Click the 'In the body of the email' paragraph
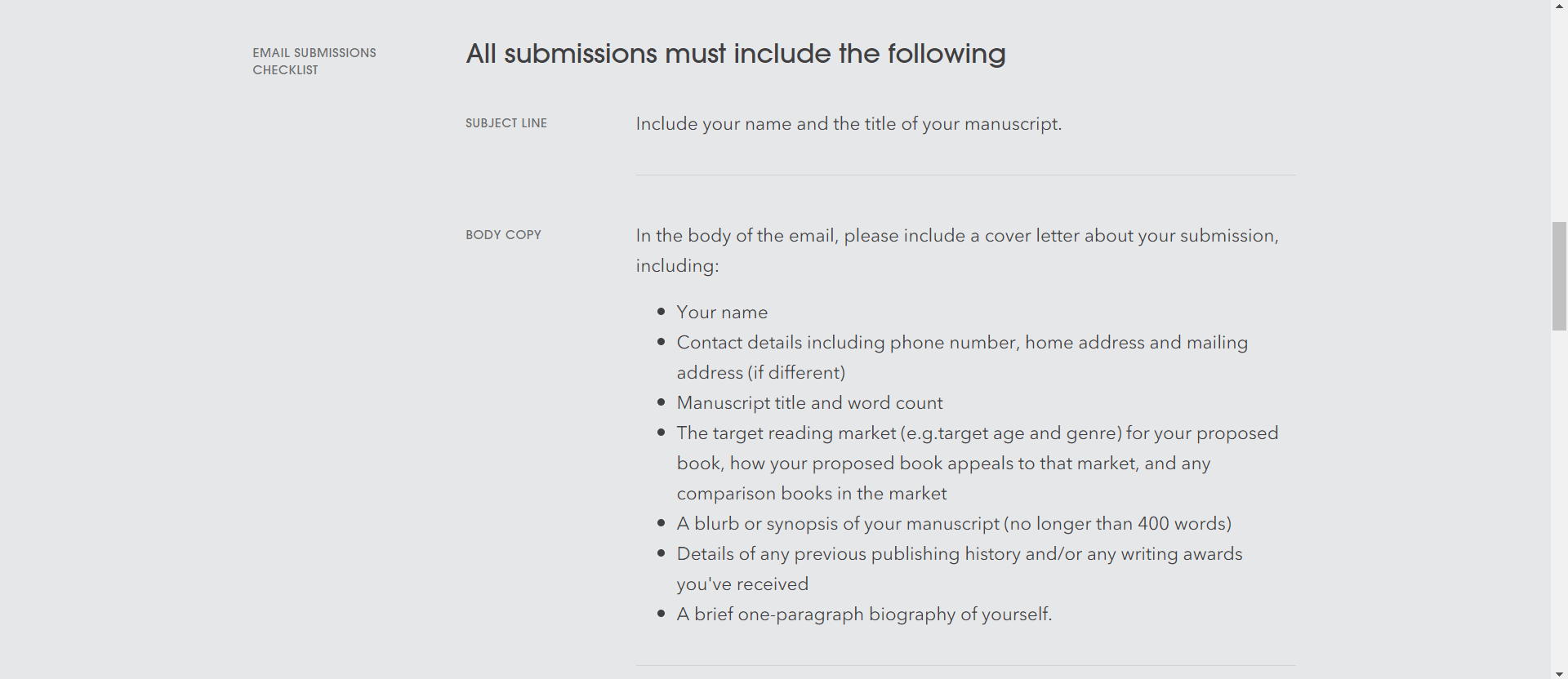Image resolution: width=1568 pixels, height=679 pixels. coord(957,251)
